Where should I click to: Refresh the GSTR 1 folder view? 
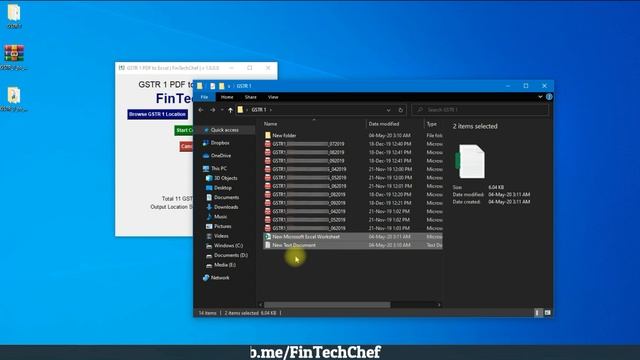[400, 110]
